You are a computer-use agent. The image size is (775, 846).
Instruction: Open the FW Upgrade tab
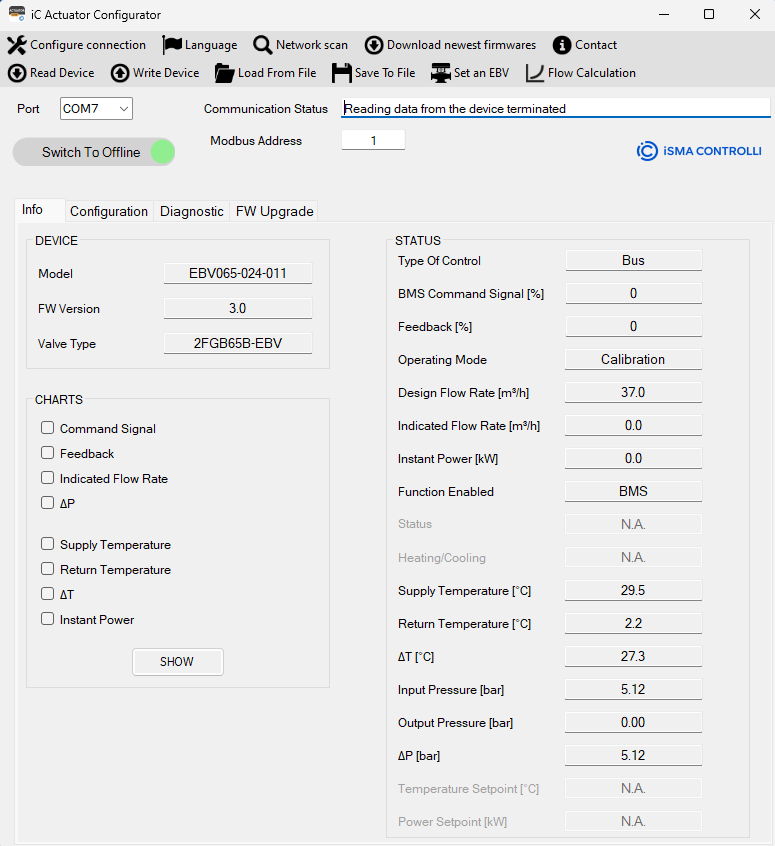tap(275, 211)
